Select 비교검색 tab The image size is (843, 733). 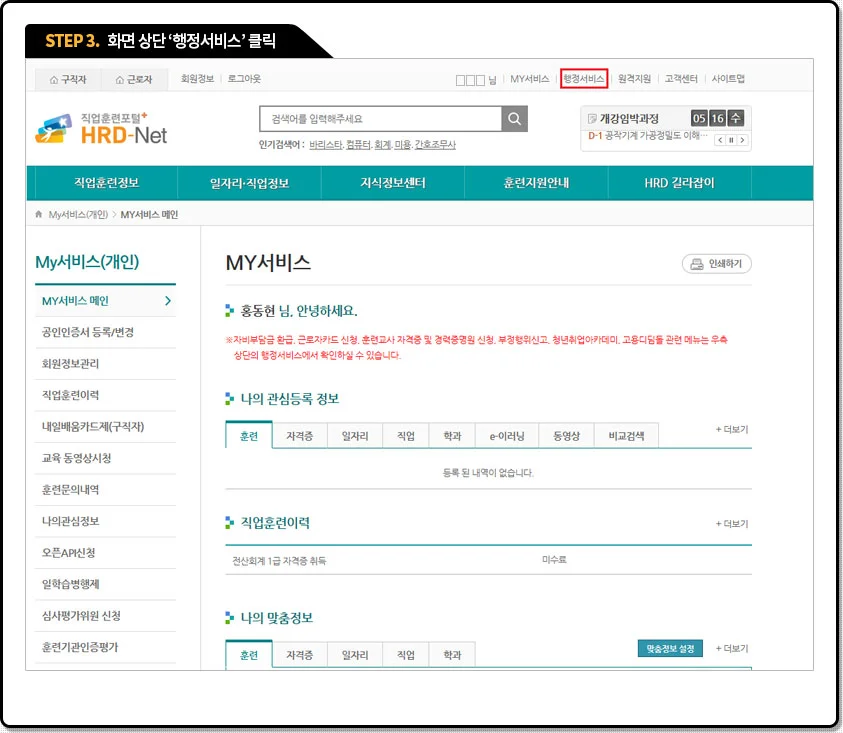click(626, 436)
